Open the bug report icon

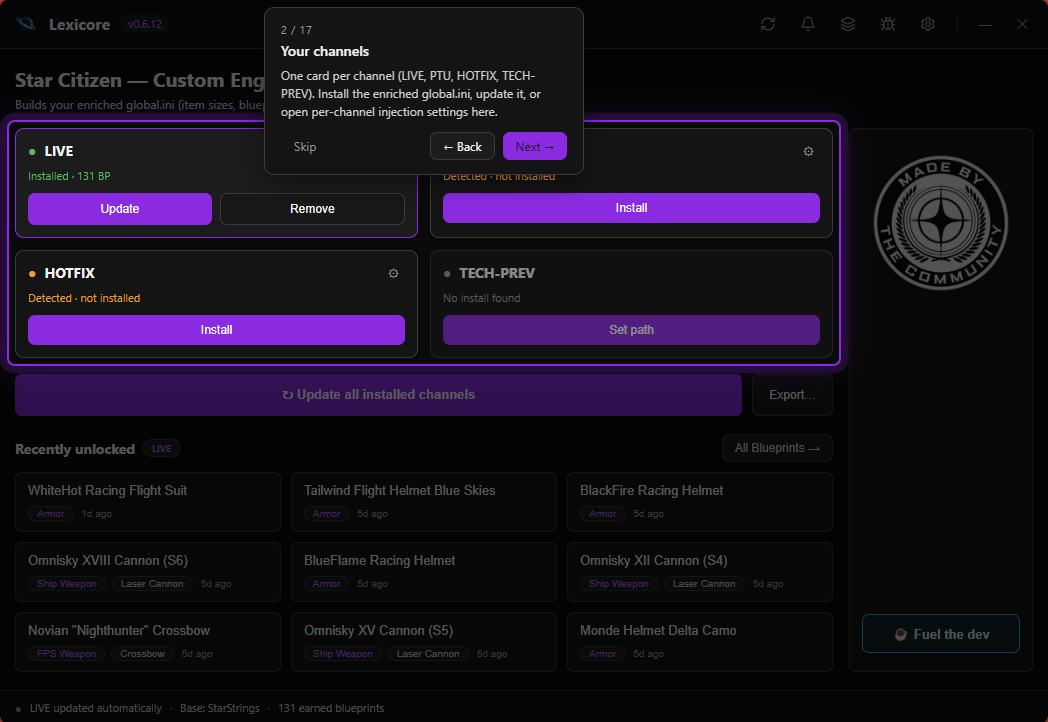pyautogui.click(x=888, y=24)
